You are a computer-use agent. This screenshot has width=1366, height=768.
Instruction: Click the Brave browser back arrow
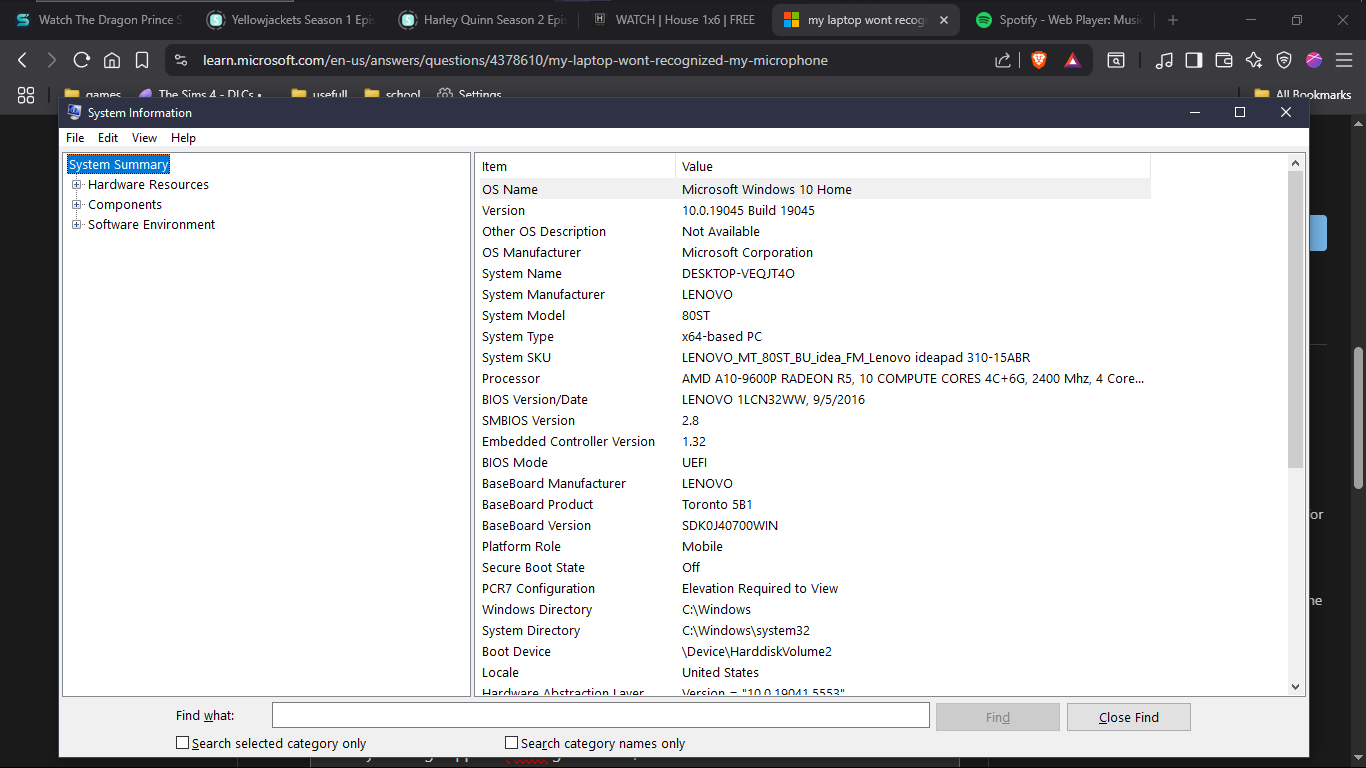point(22,60)
